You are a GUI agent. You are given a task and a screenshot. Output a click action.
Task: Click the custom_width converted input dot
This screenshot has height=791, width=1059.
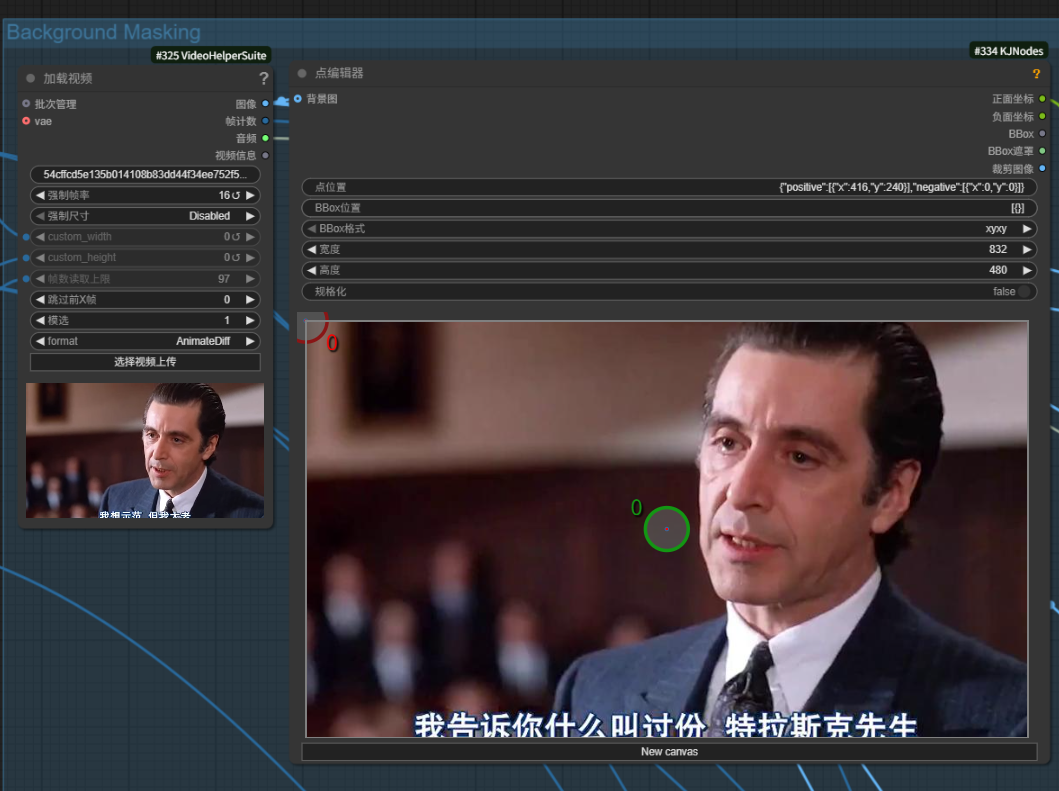tap(26, 237)
